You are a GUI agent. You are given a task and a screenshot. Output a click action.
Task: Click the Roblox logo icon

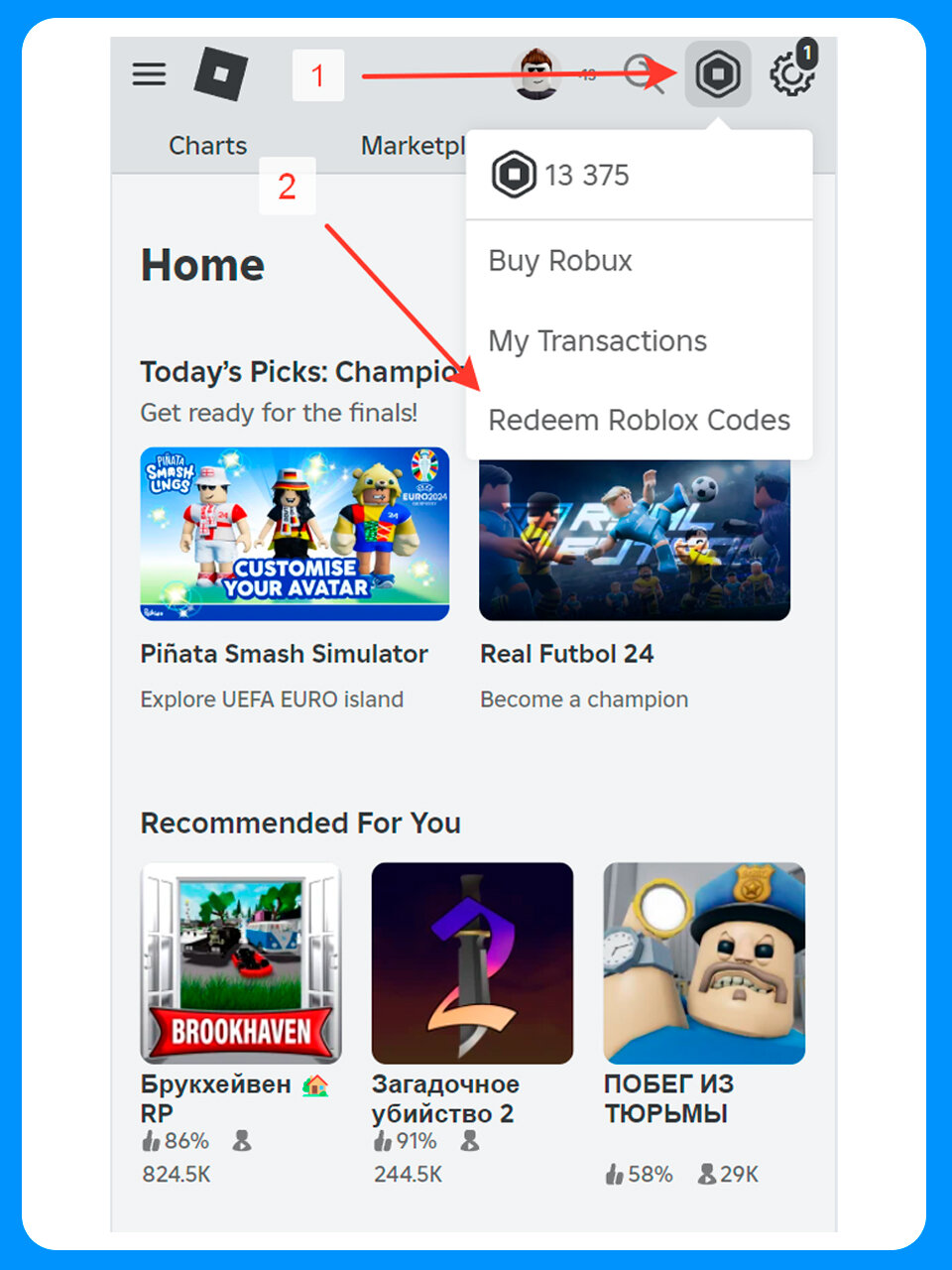220,73
